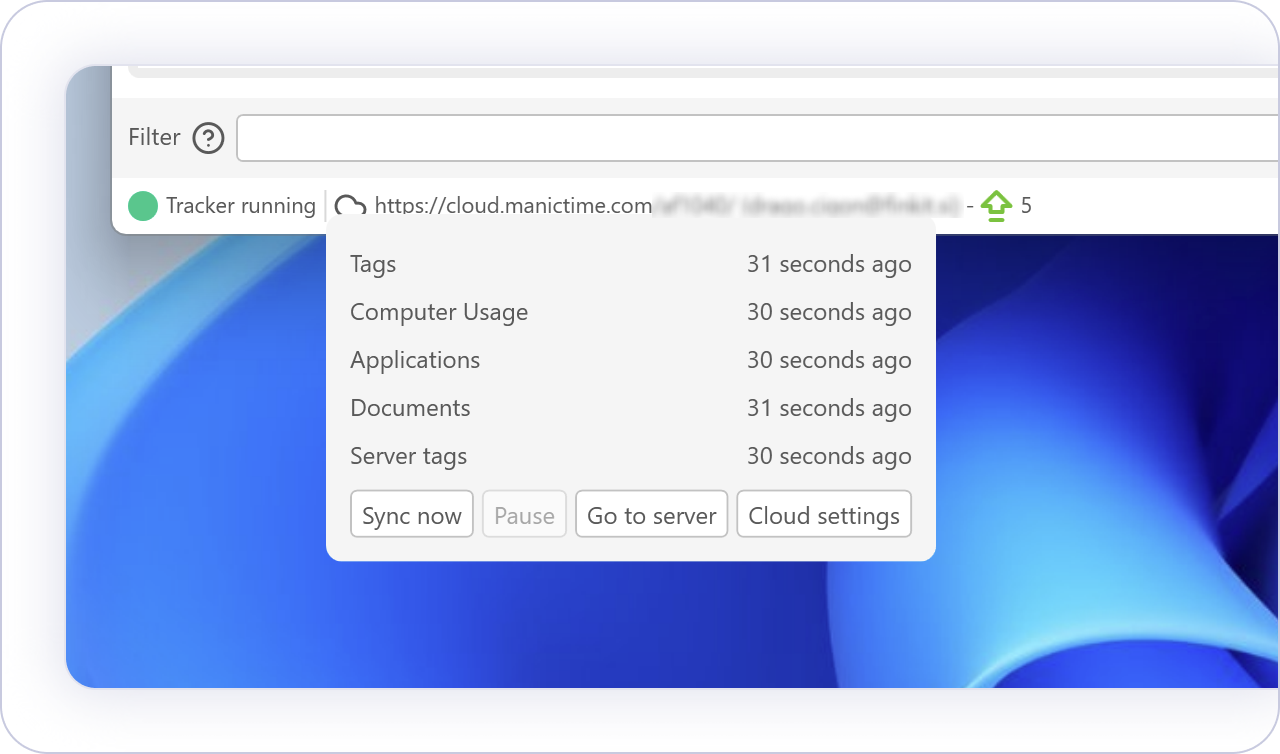The width and height of the screenshot is (1280, 754).
Task: Click the pending upload count 5
Action: 1026,206
